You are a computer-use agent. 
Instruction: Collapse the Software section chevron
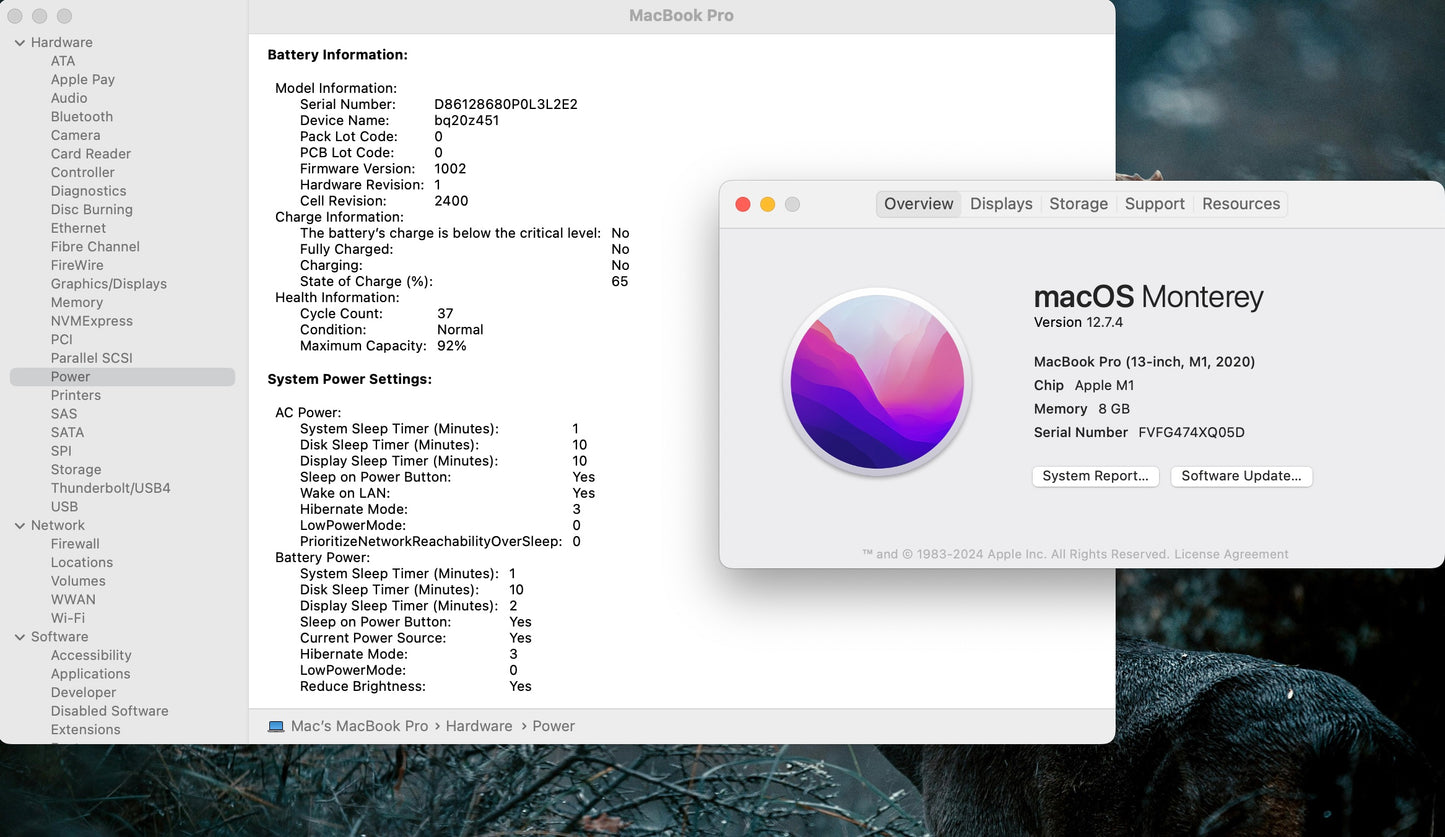[20, 637]
